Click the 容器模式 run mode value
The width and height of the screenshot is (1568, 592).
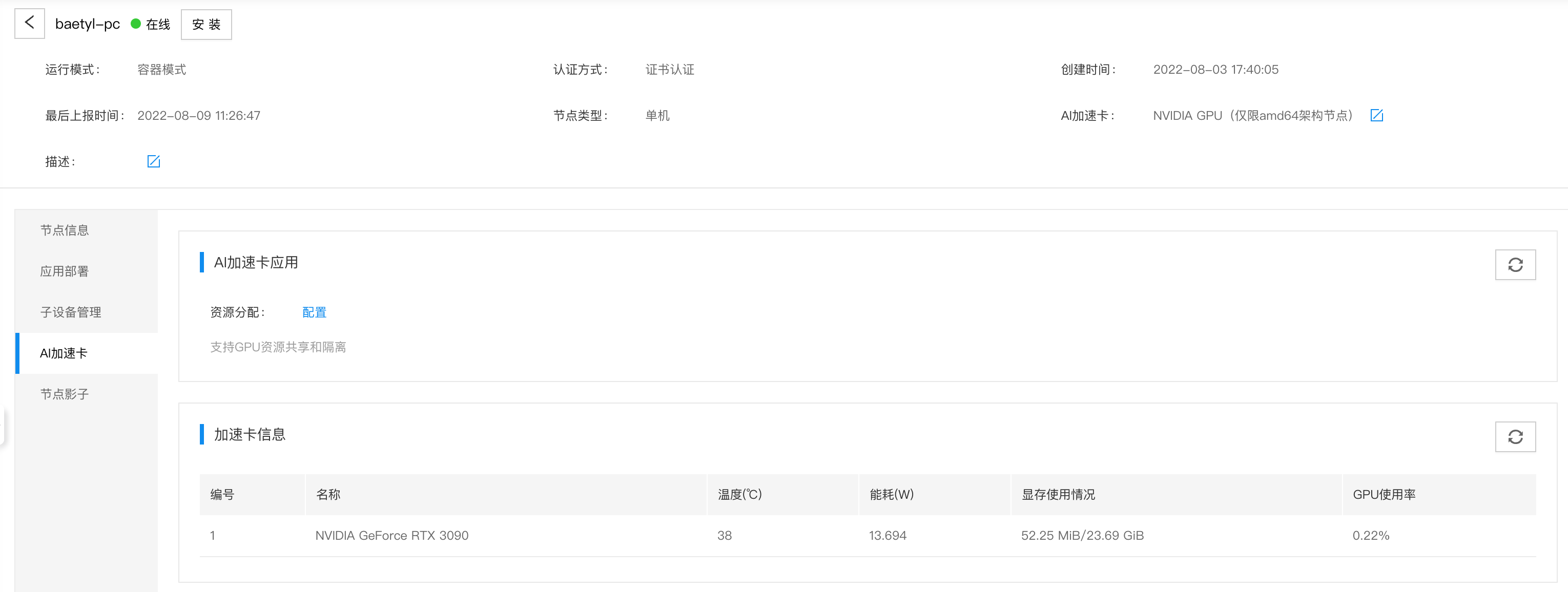click(161, 69)
